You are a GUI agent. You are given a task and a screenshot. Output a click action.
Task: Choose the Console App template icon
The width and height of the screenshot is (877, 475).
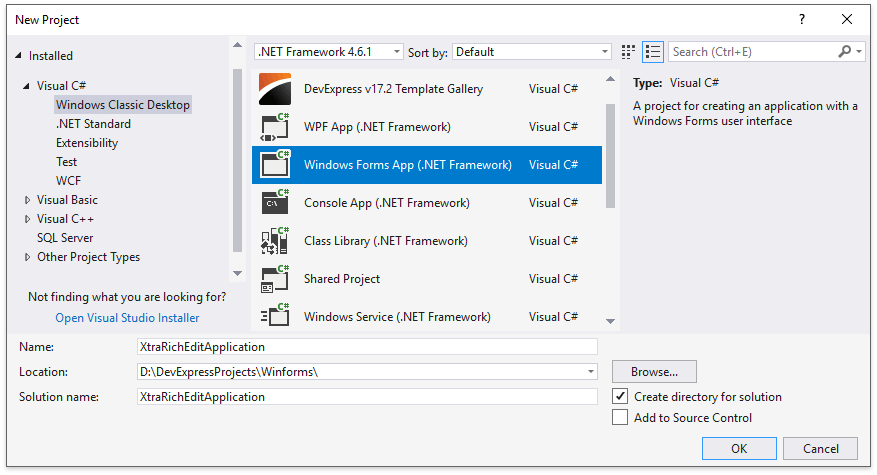click(275, 203)
